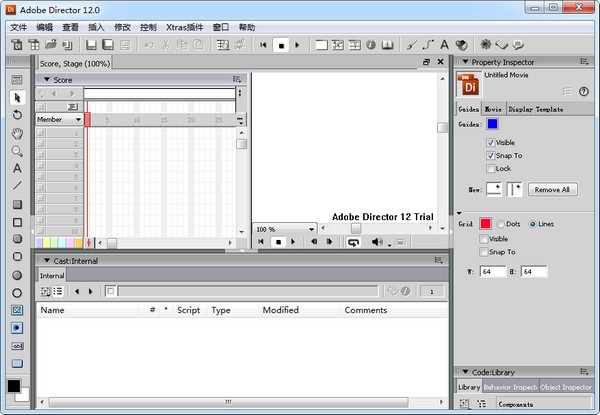Select the Hand tool
Screen dimensions: 600x415
click(17, 133)
